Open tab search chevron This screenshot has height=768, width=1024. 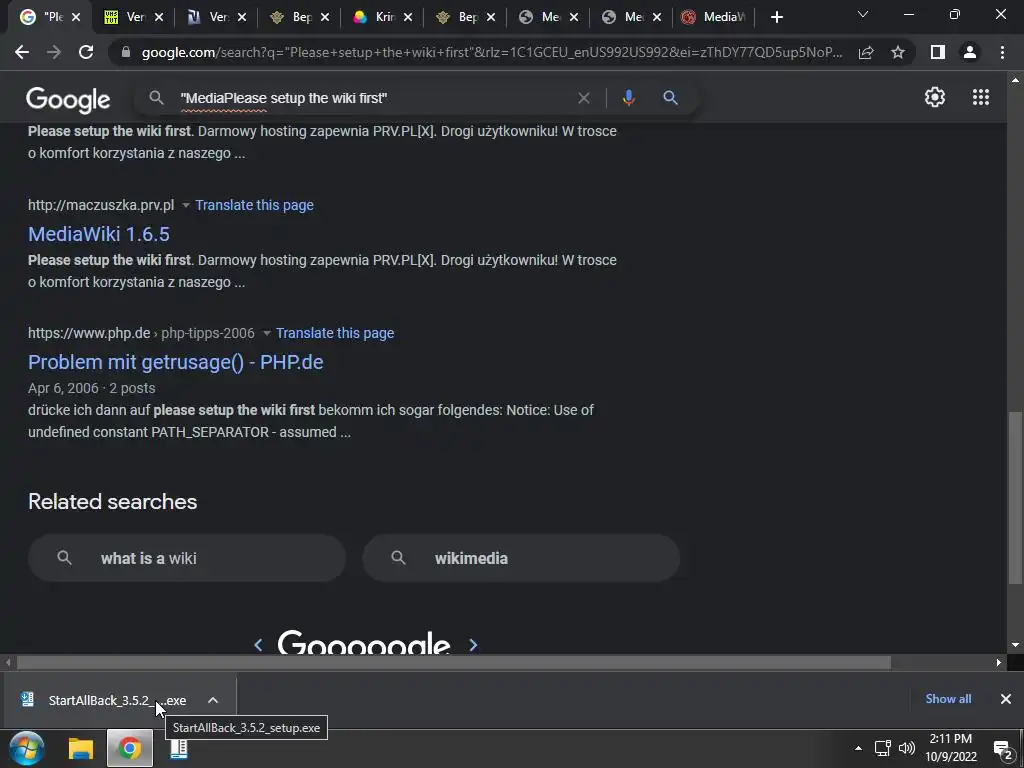pos(863,14)
